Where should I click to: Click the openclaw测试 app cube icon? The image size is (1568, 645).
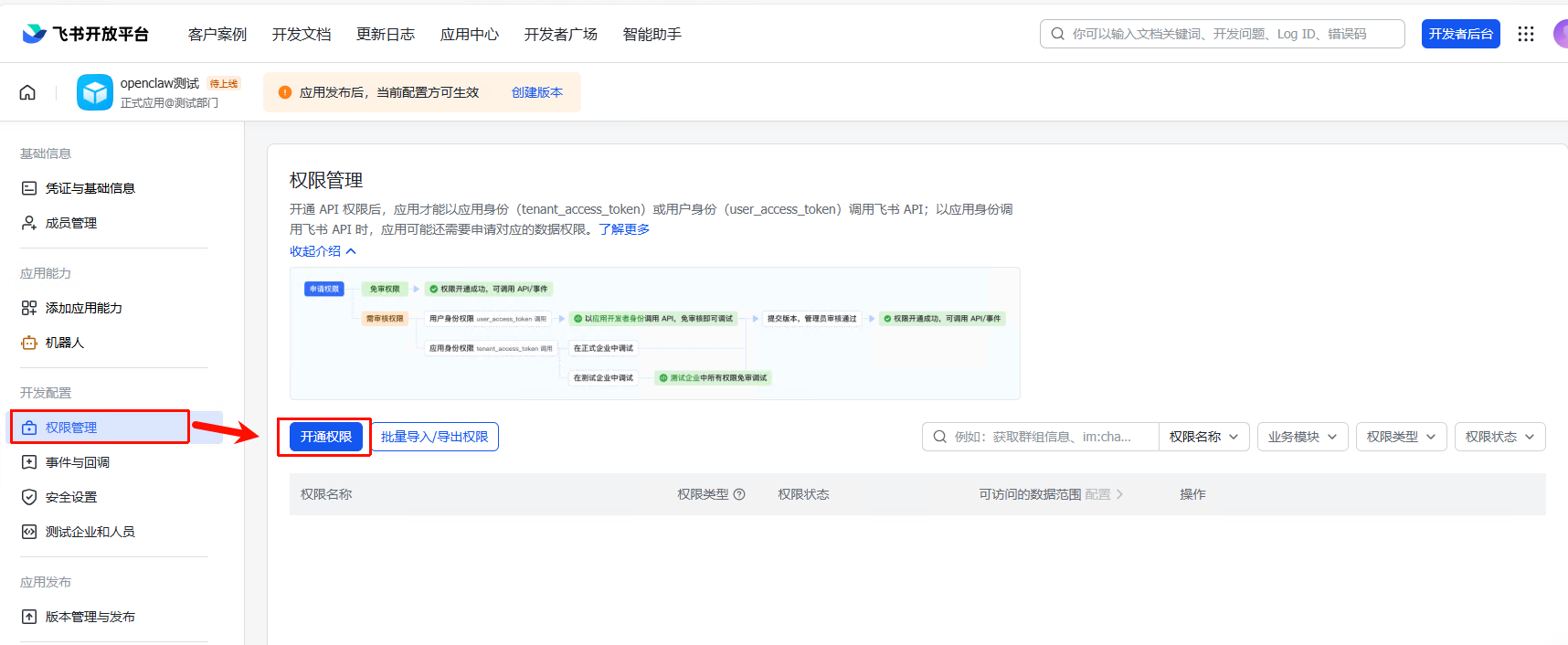coord(95,92)
